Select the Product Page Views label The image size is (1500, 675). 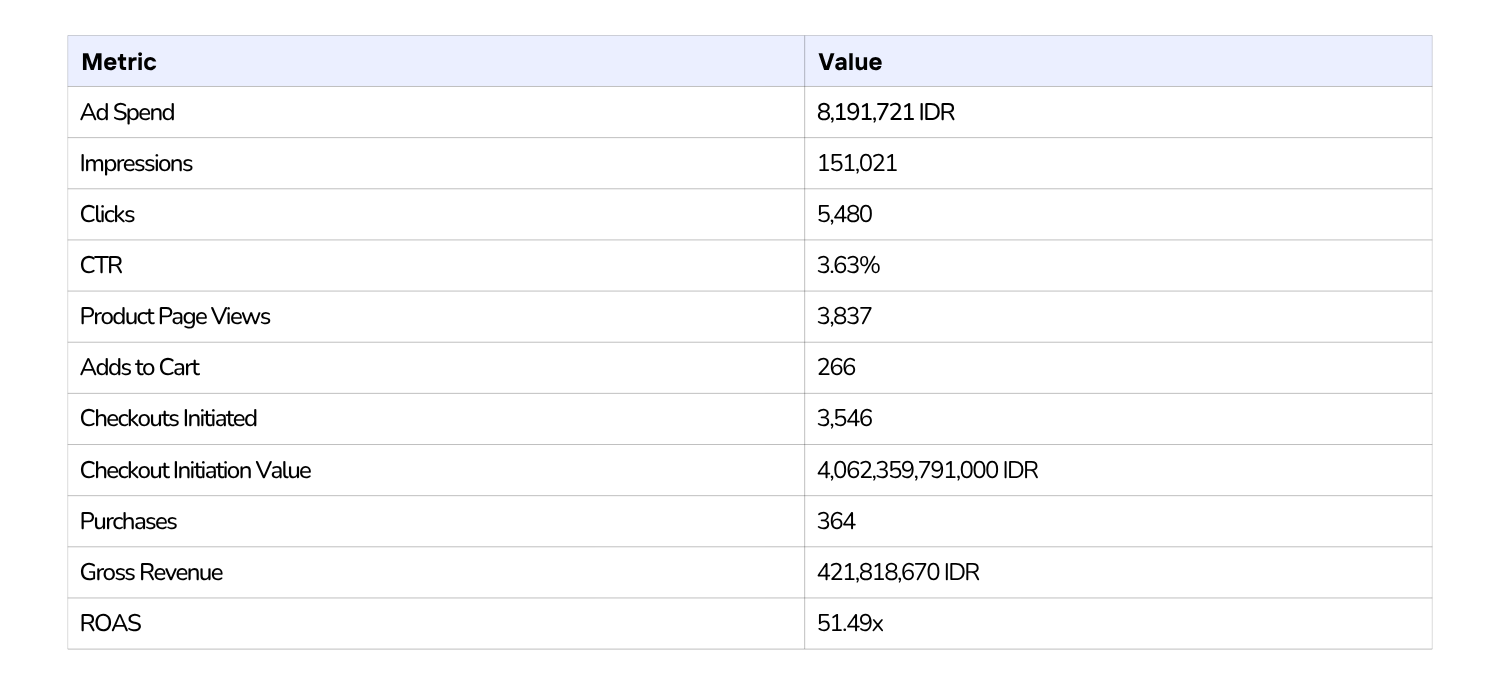tap(175, 317)
